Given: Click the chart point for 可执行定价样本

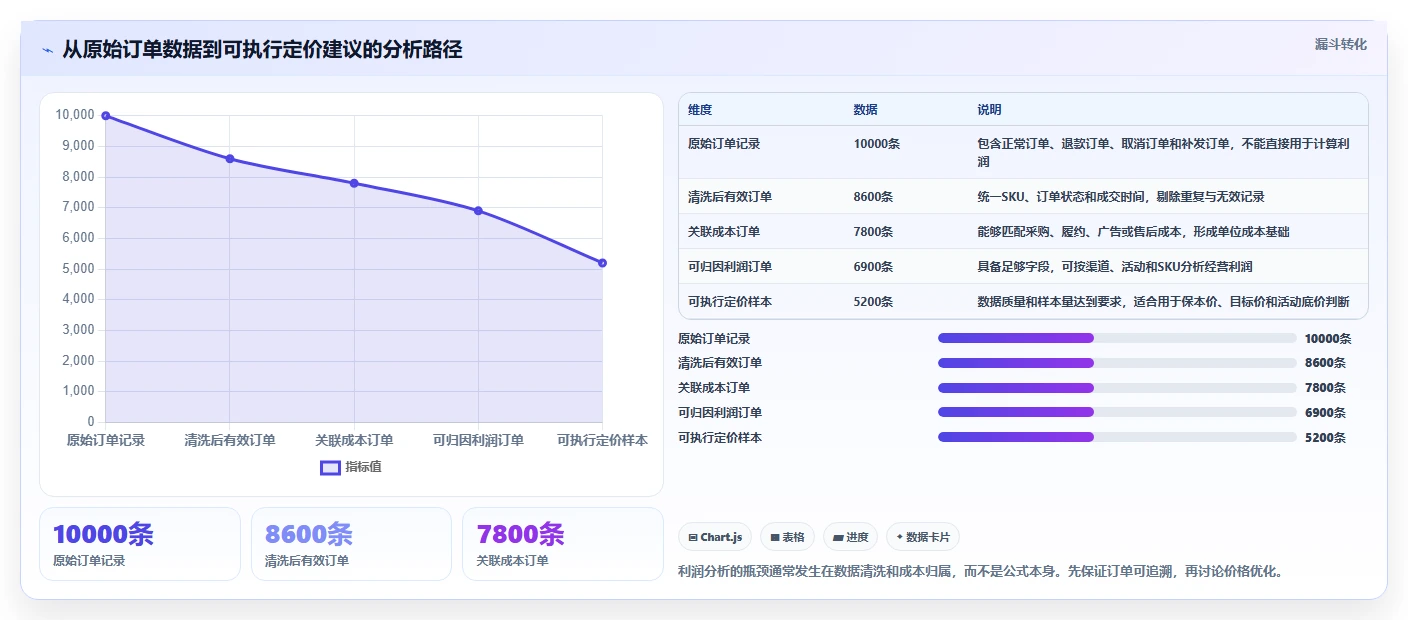Looking at the screenshot, I should coord(602,263).
